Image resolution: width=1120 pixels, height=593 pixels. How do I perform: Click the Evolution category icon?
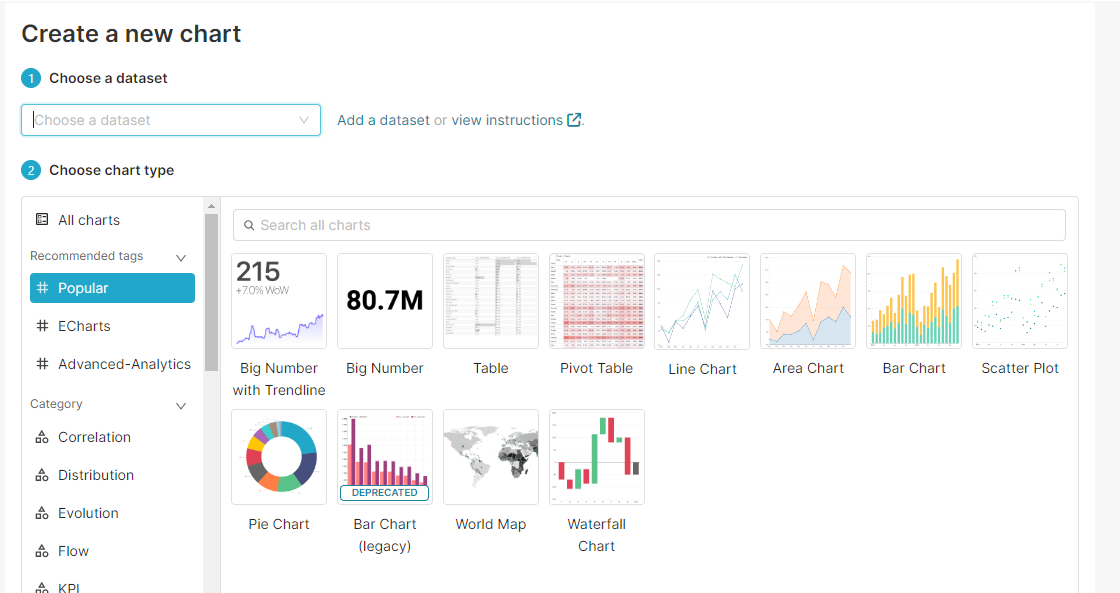[41, 513]
